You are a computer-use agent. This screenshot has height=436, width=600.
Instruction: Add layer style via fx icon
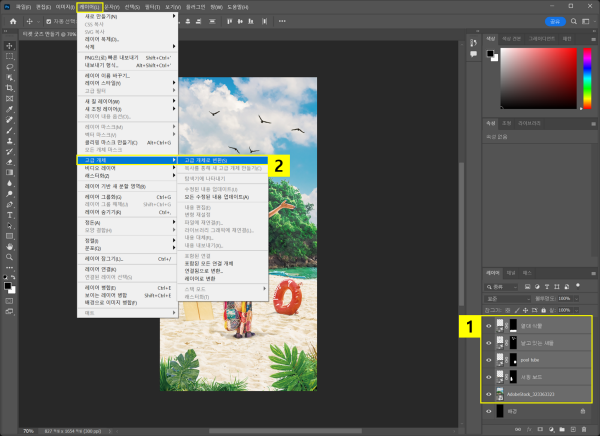[x=529, y=429]
